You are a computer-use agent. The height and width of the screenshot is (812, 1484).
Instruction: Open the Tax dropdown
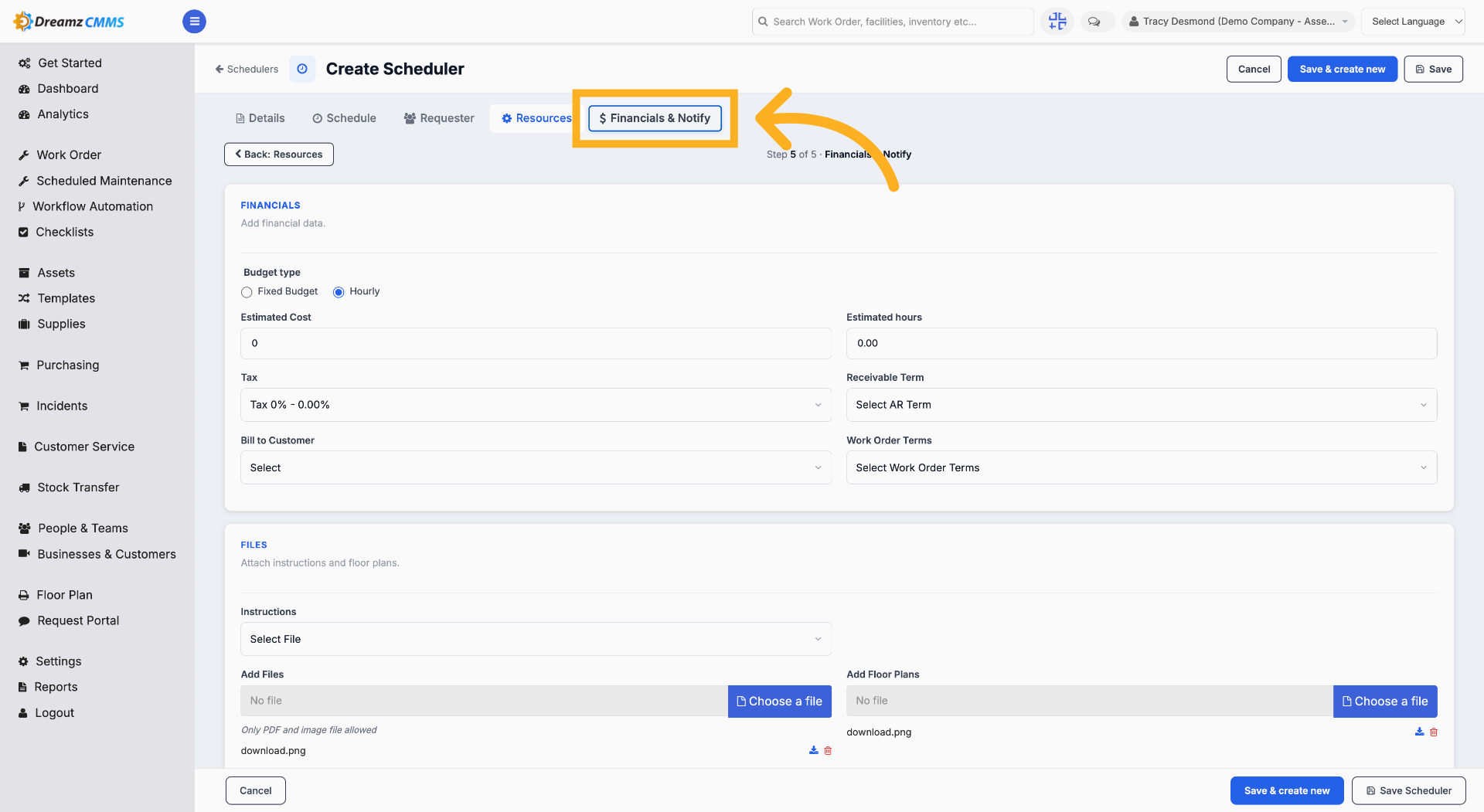click(x=536, y=405)
